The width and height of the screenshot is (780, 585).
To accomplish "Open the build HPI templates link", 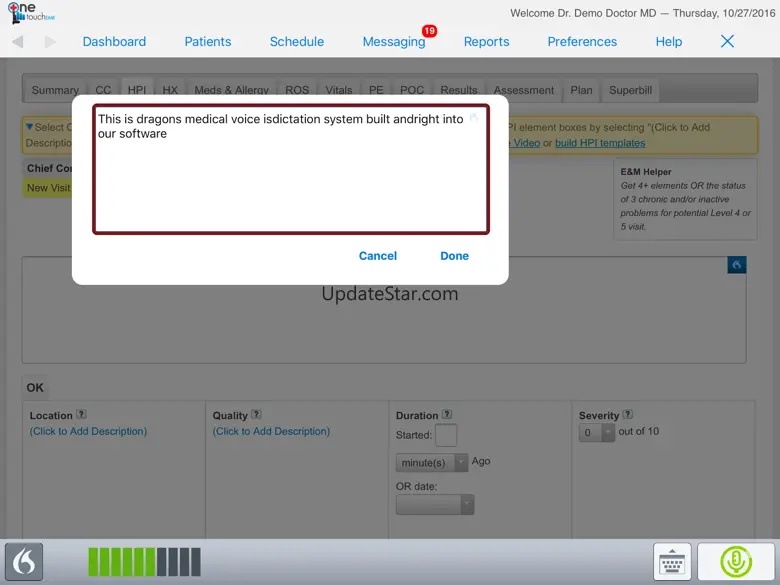I will (x=600, y=143).
